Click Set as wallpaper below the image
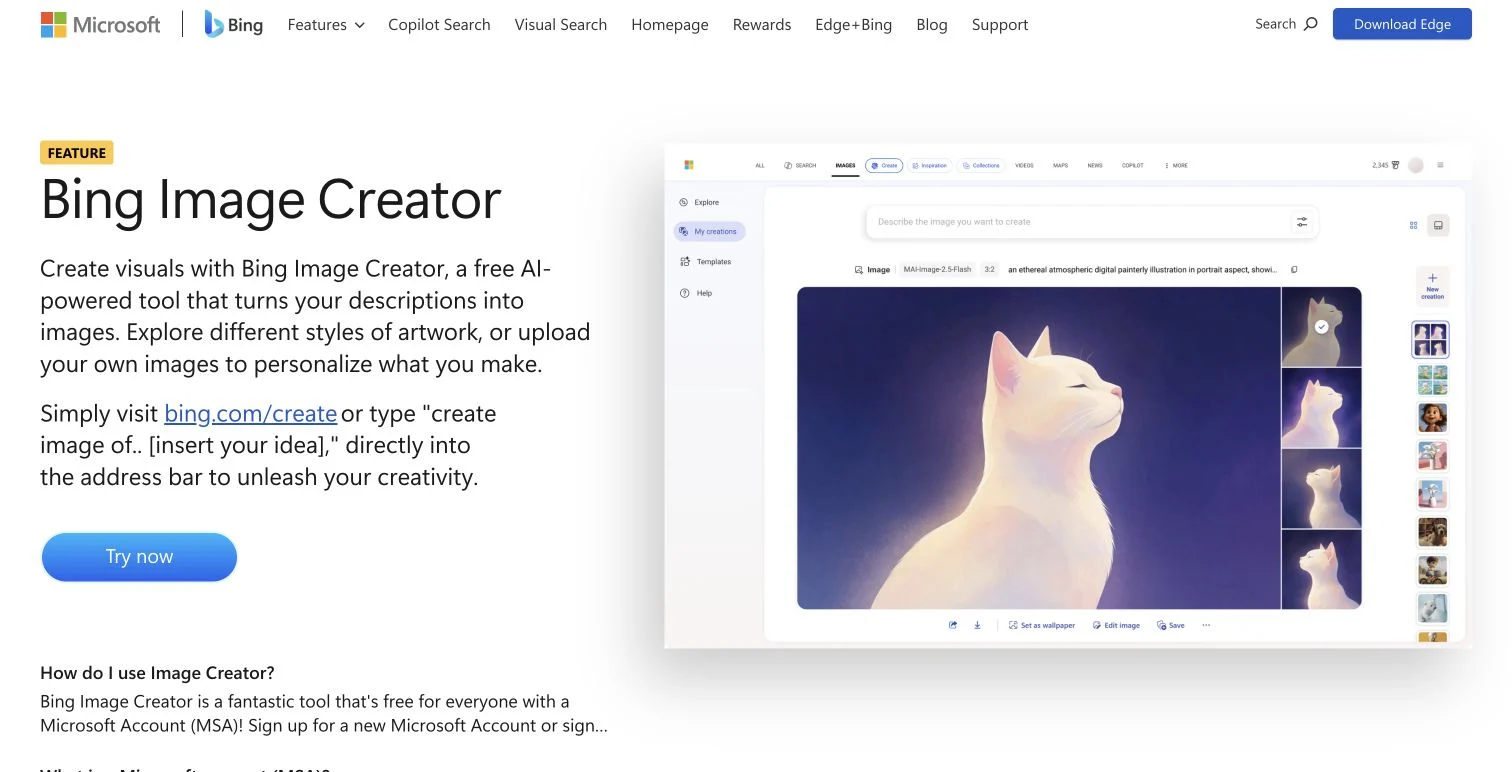 [1041, 625]
